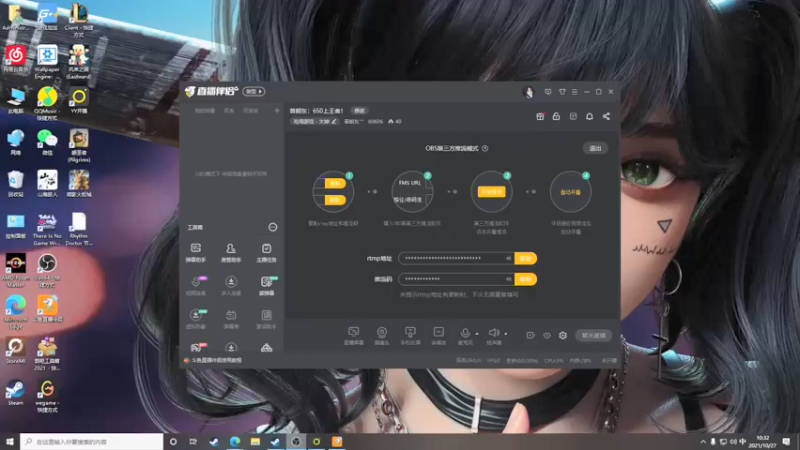Open the Wallpaper Engine desktop shortcut
This screenshot has height=450, width=800.
[47, 62]
